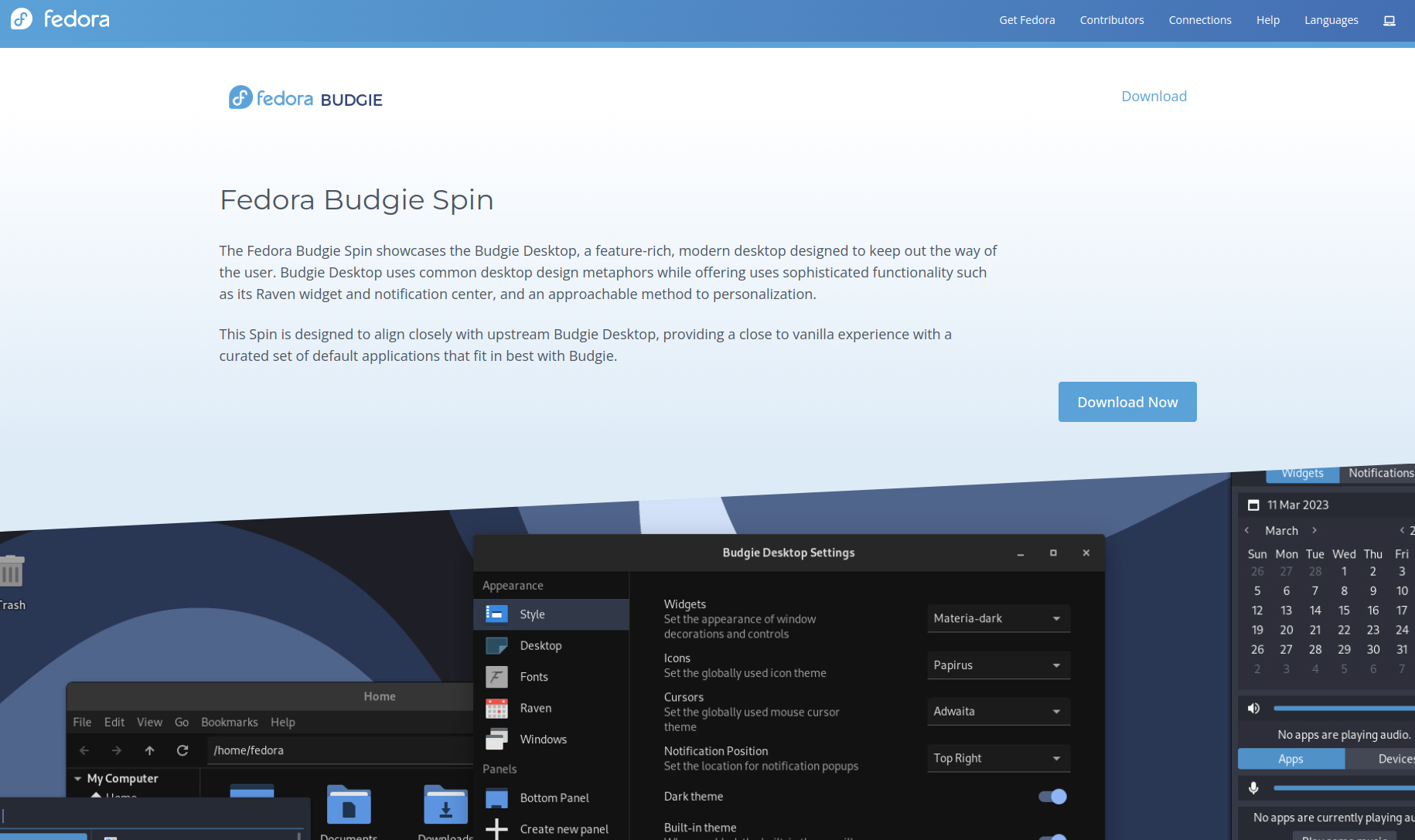
Task: Select the Fonts icon in settings sidebar
Action: click(x=496, y=677)
